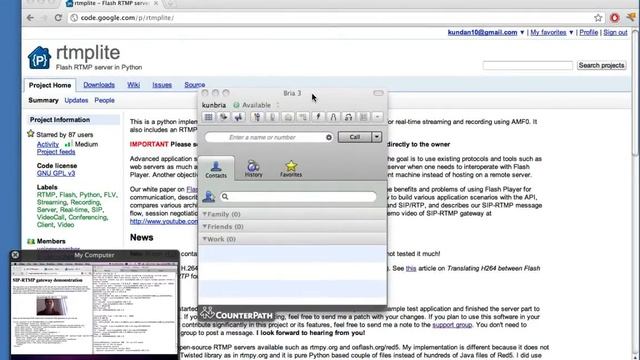Click the Python label link
Screen dimensions: 640x360
coord(89,195)
